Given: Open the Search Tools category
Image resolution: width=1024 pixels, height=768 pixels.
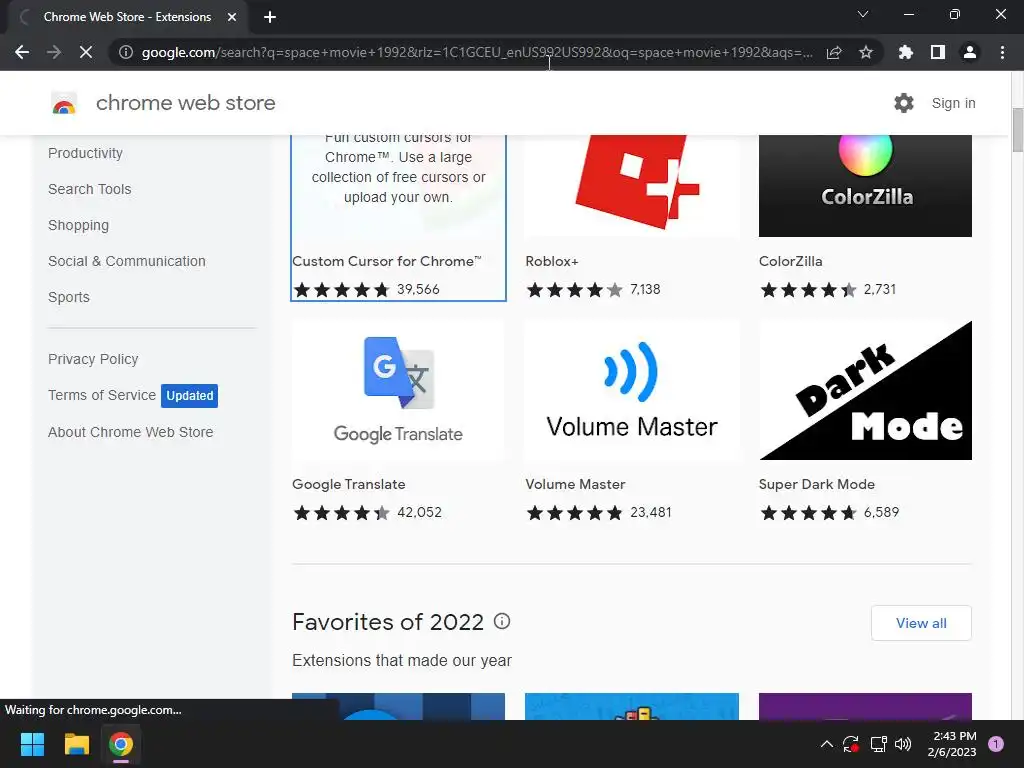Looking at the screenshot, I should point(89,189).
